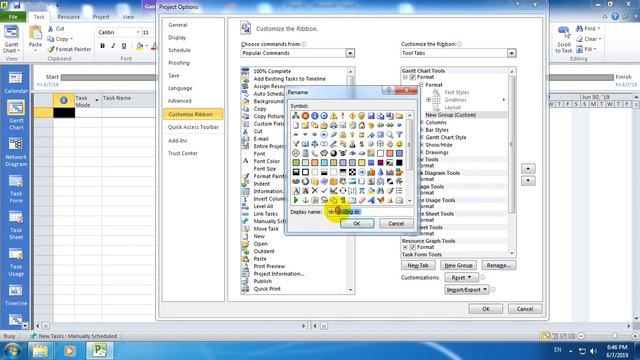Image resolution: width=640 pixels, height=360 pixels.
Task: Open the Customize the Ribbon Tool Tabs dropdown
Action: (511, 53)
